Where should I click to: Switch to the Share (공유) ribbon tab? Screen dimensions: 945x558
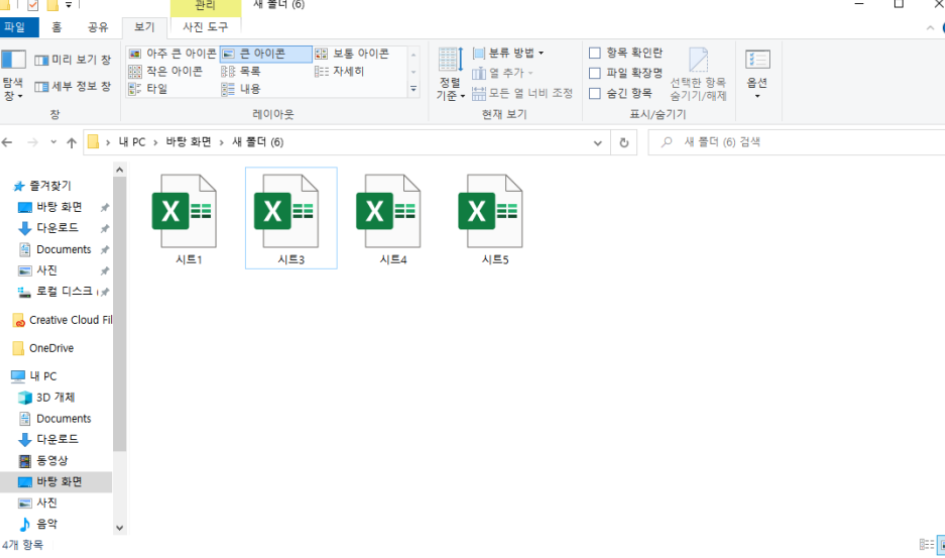tap(98, 27)
